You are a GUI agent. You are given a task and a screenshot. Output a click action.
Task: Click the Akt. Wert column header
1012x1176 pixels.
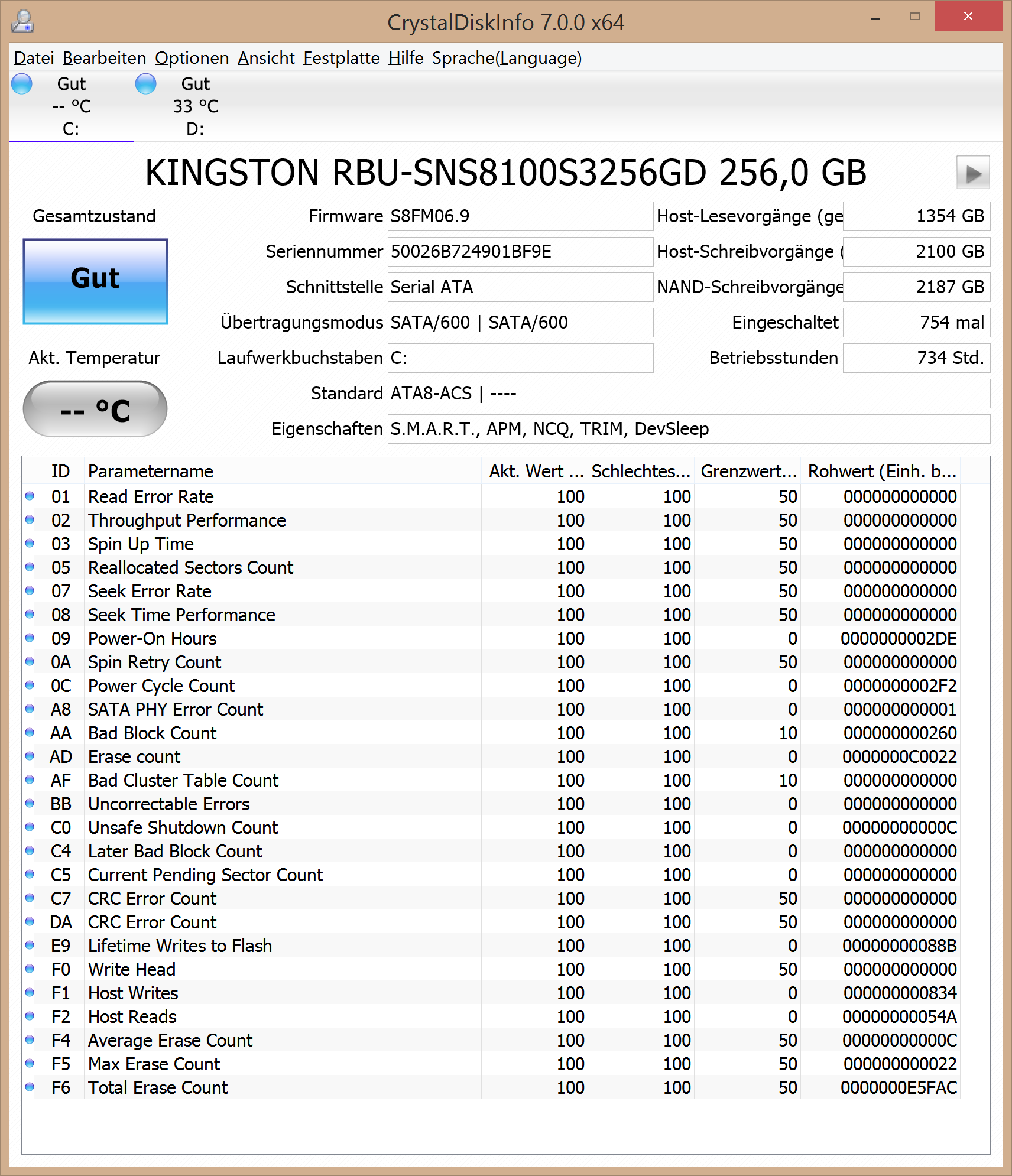[535, 471]
